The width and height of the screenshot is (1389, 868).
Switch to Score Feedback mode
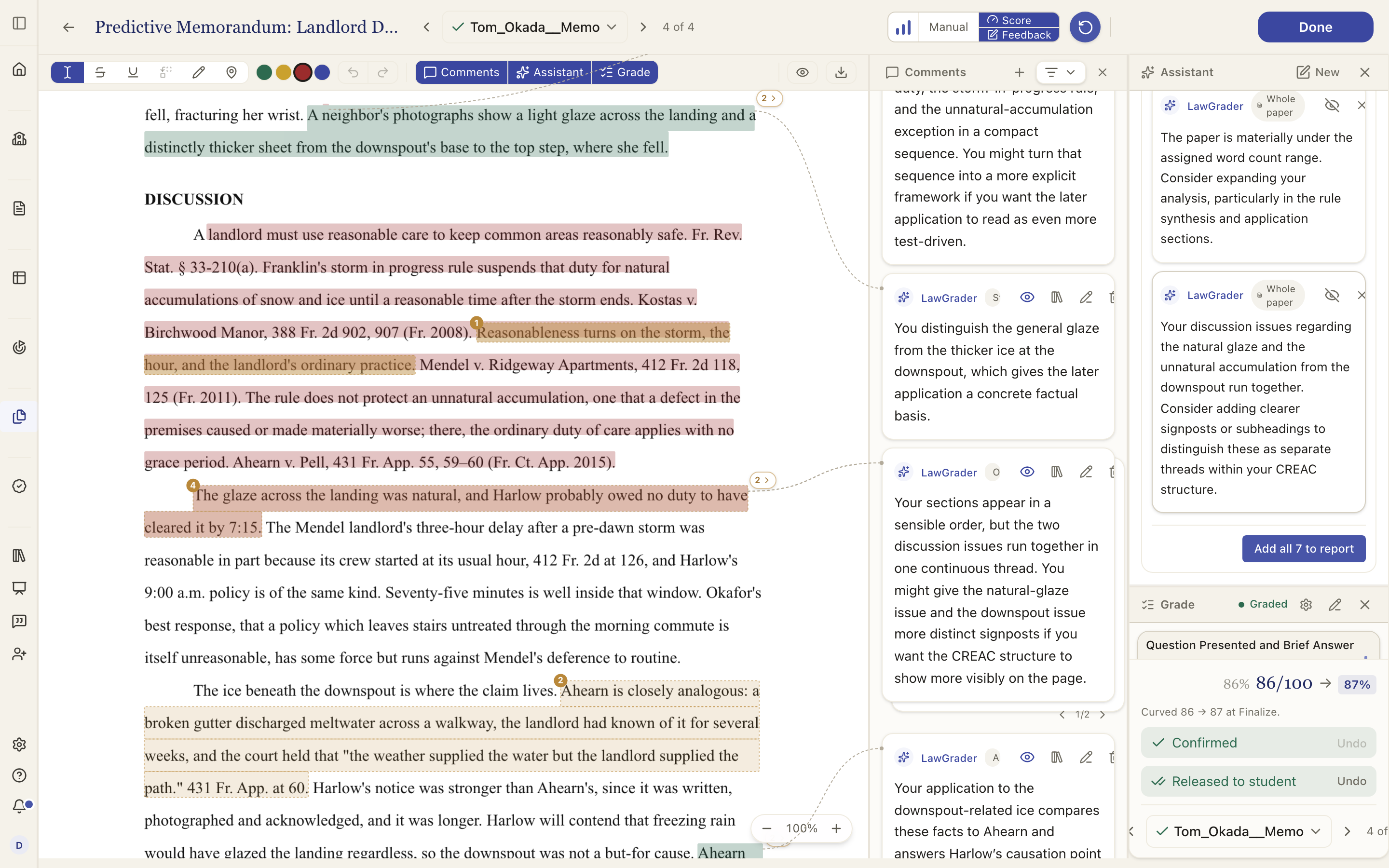1018,27
